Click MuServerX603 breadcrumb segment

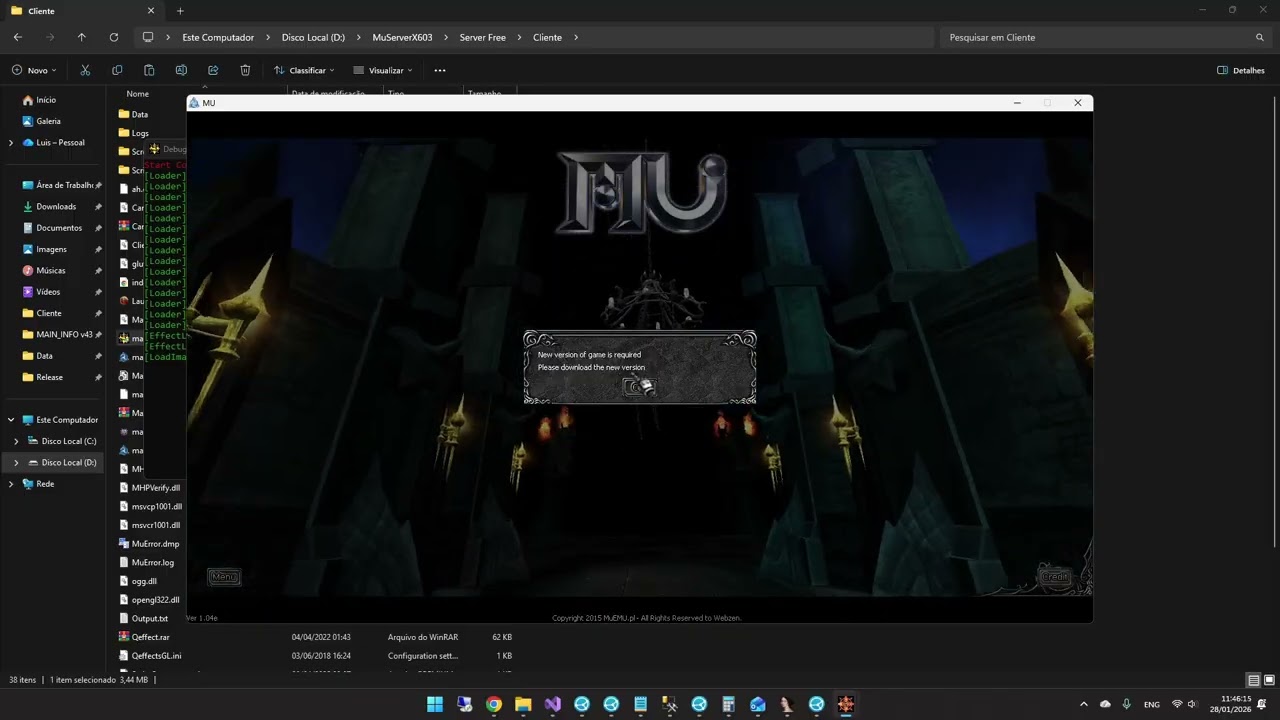402,37
